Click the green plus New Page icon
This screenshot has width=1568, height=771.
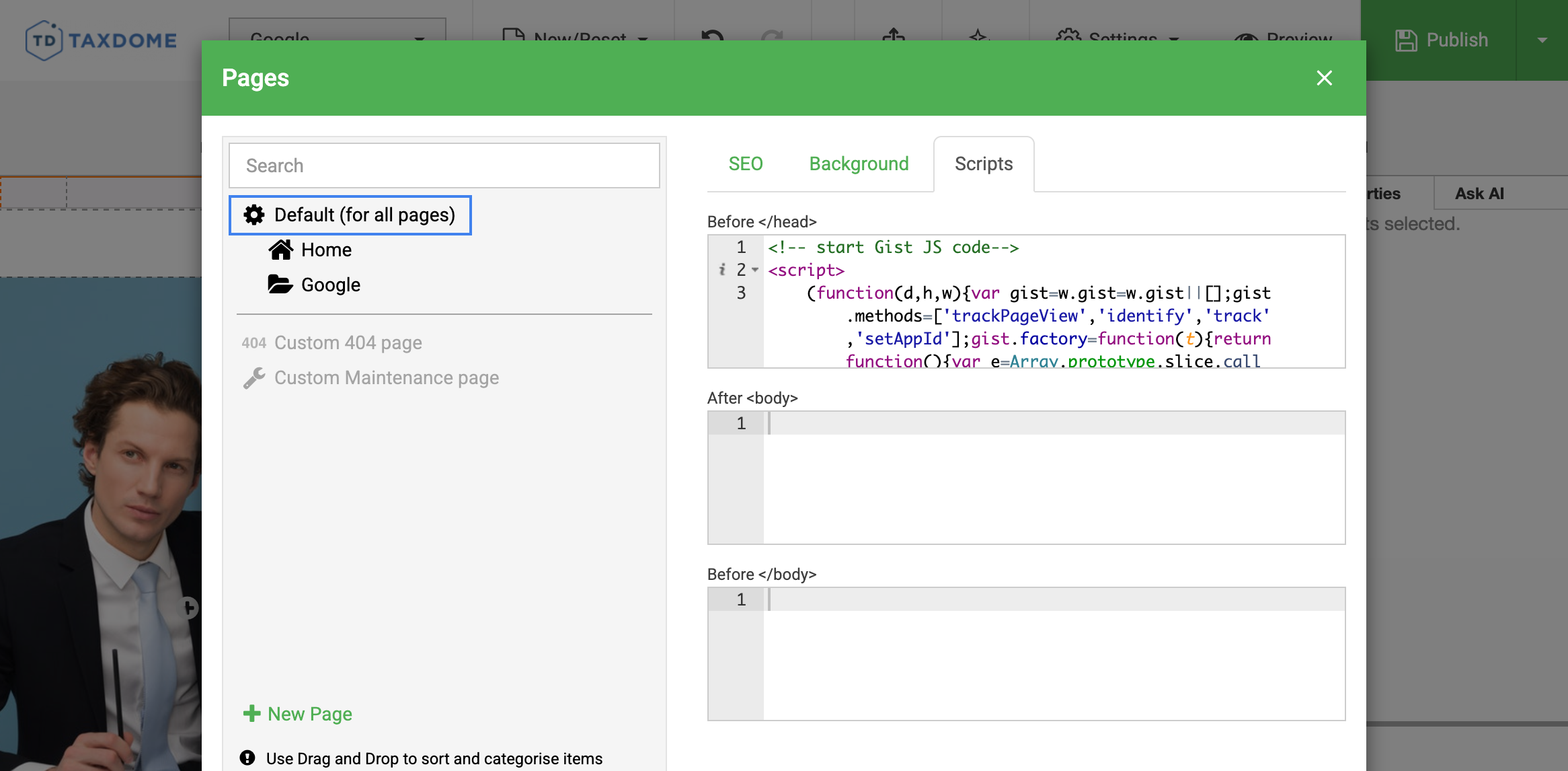[x=251, y=714]
